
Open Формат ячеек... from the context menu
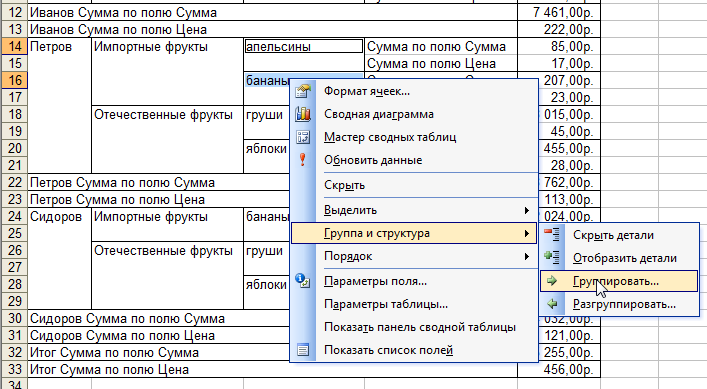pos(414,91)
